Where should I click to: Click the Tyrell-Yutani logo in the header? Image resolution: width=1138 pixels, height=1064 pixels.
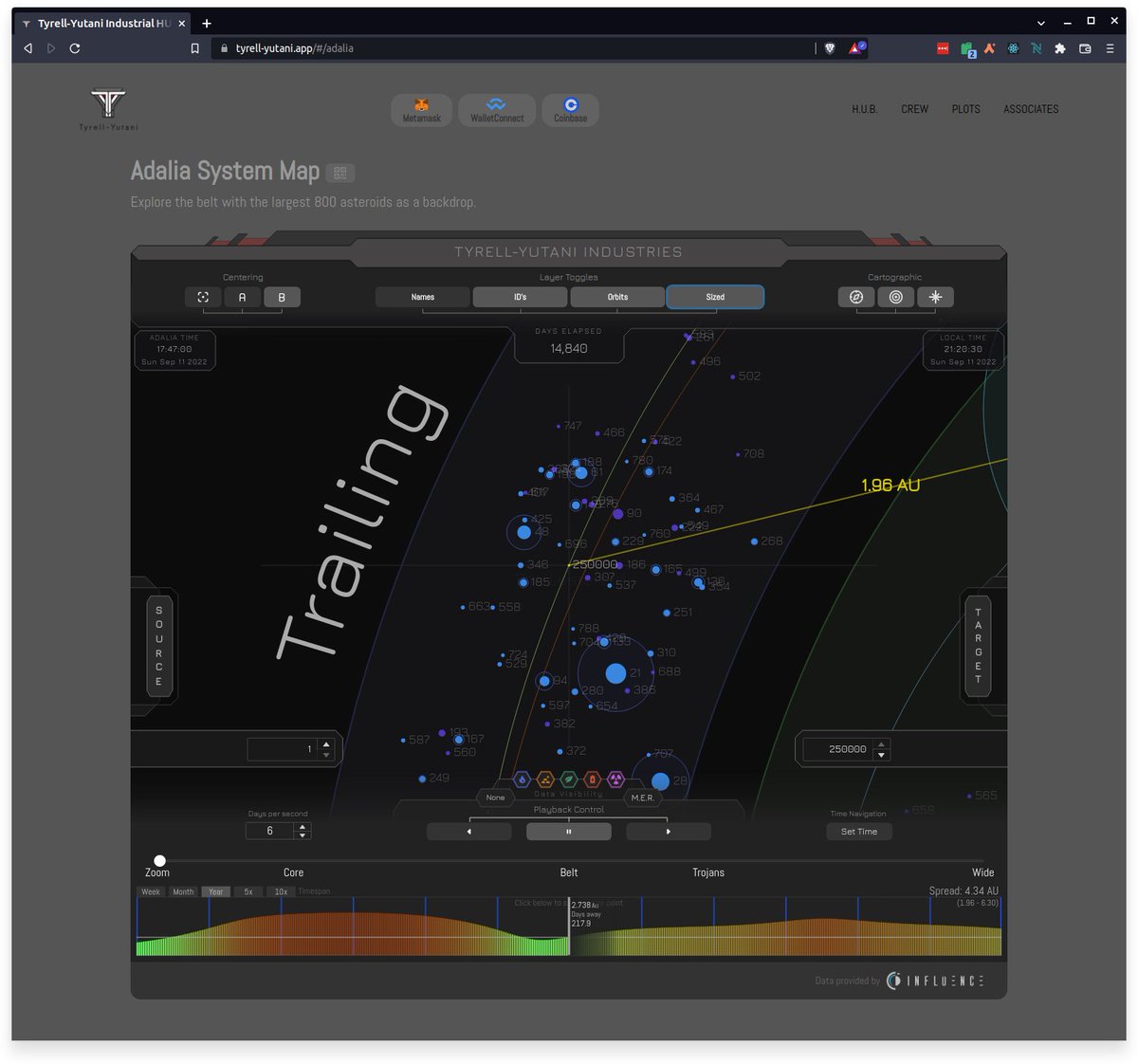pos(108,109)
